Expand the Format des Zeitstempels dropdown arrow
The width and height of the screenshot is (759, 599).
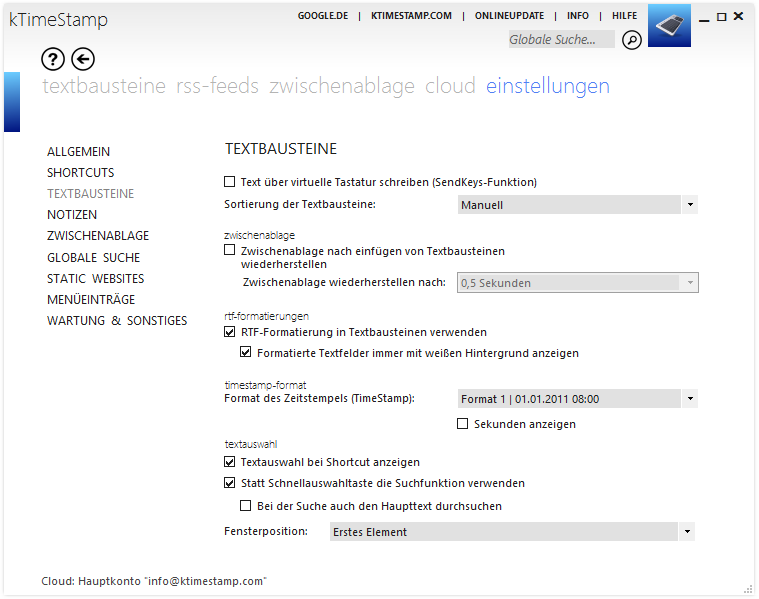690,399
